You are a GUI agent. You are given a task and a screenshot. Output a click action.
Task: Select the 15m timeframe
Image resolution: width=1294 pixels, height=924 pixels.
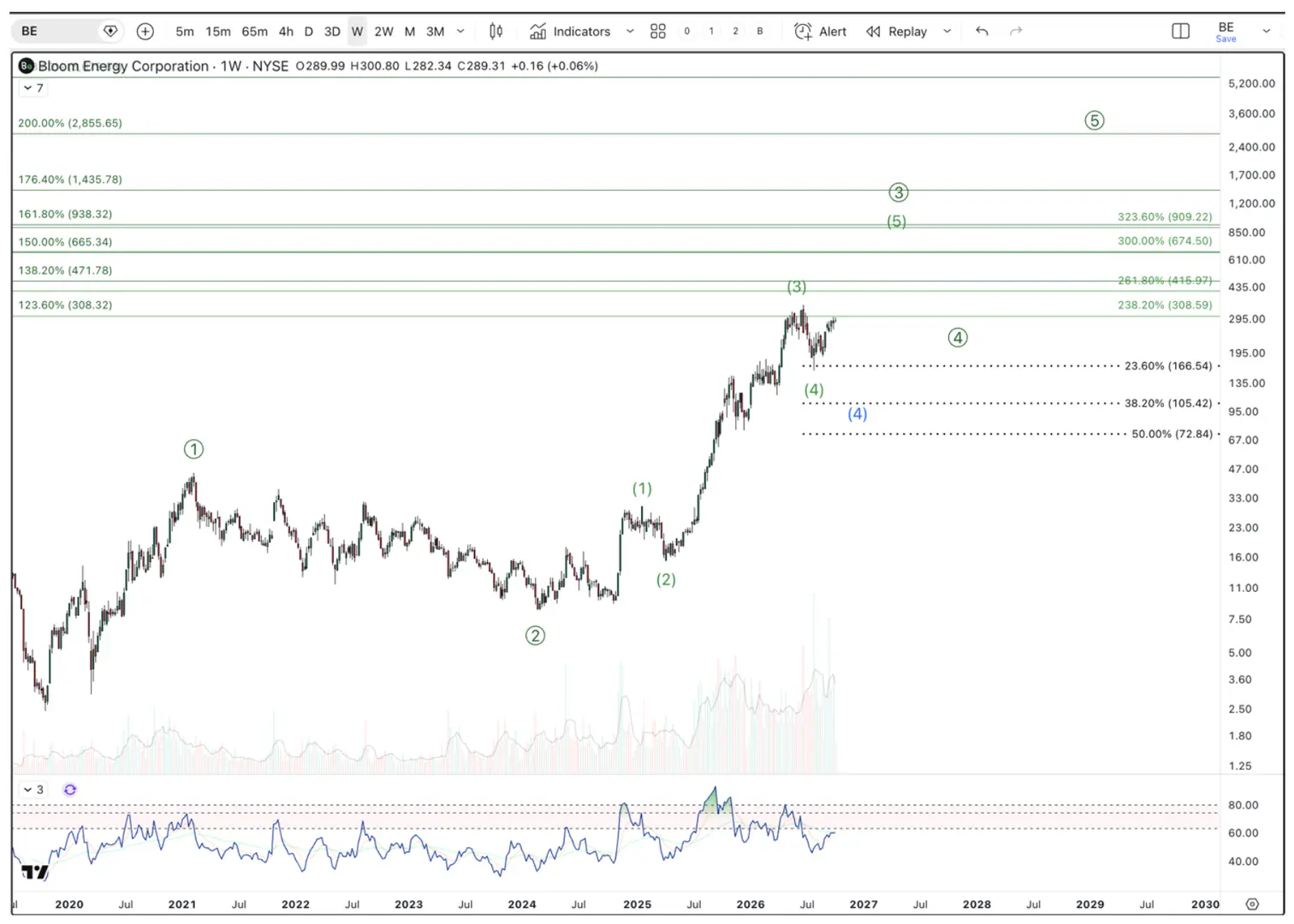click(x=217, y=32)
